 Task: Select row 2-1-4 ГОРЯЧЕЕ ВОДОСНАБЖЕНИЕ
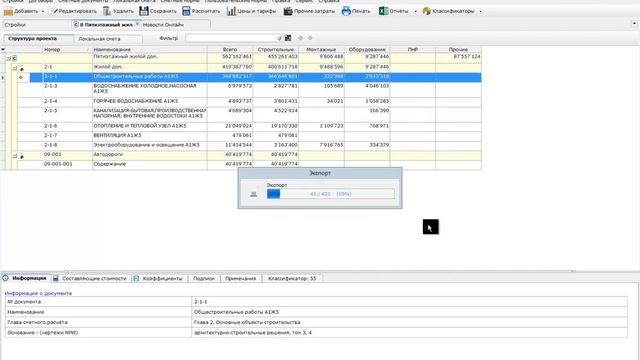[249, 101]
